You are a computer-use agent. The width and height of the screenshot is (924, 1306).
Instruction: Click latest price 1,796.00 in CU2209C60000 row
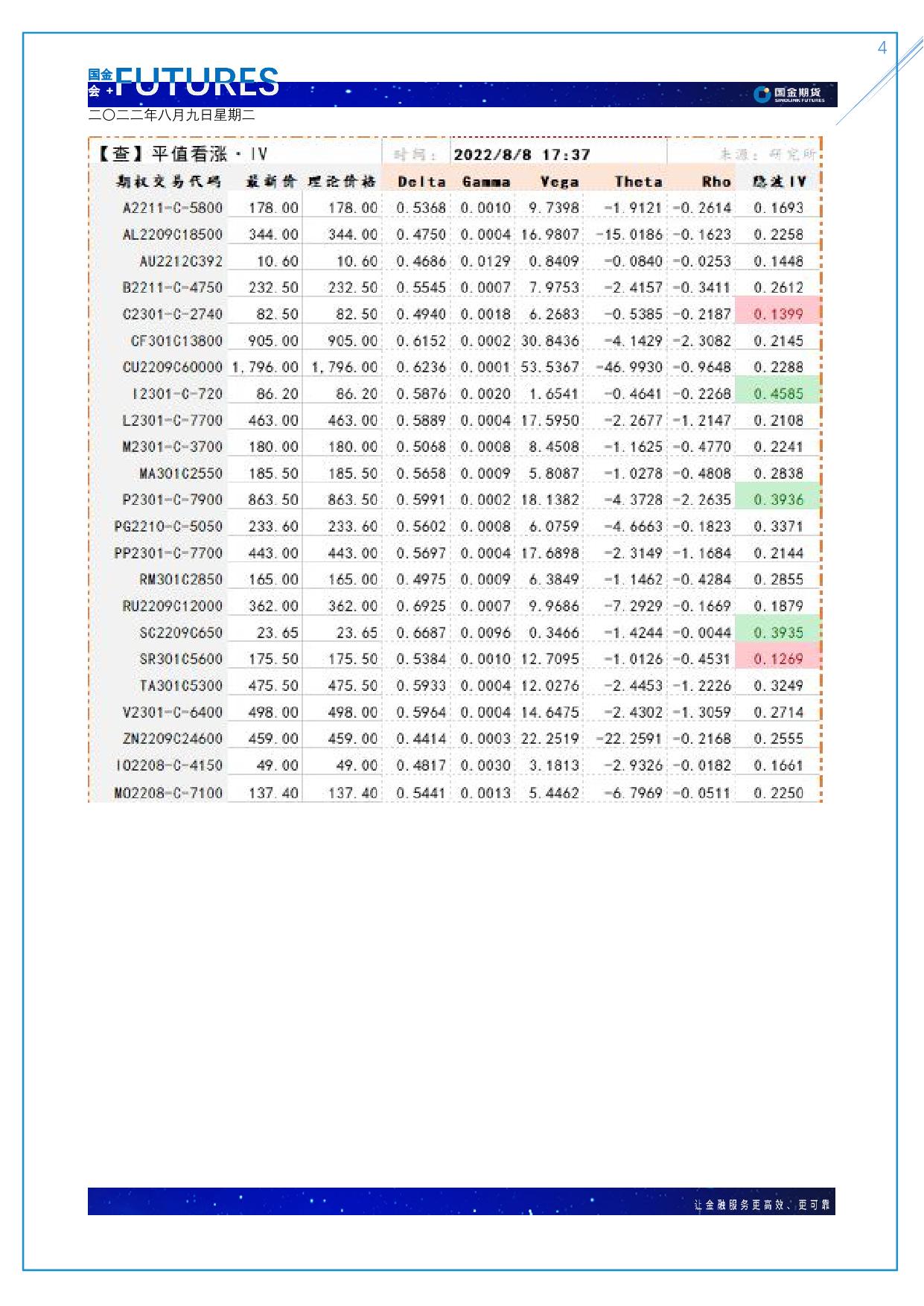coord(265,367)
